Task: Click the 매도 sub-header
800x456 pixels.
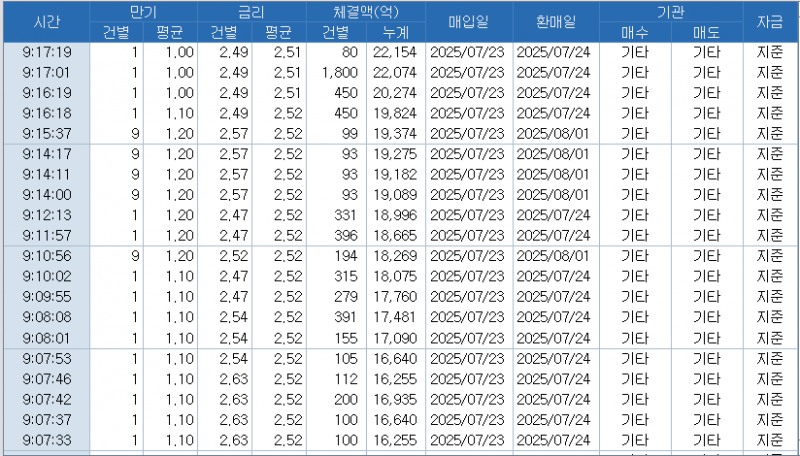Action: coord(706,32)
